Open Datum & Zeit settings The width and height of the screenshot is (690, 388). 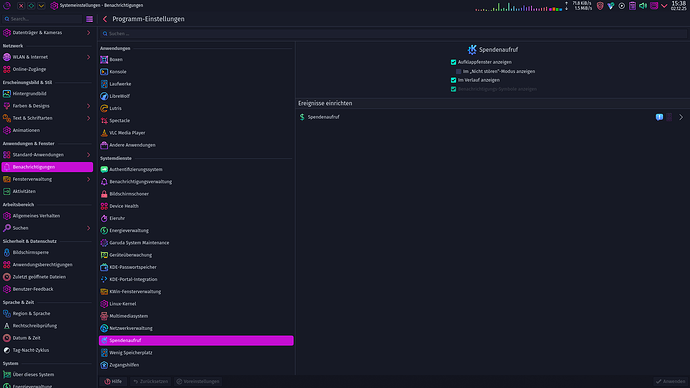point(47,338)
